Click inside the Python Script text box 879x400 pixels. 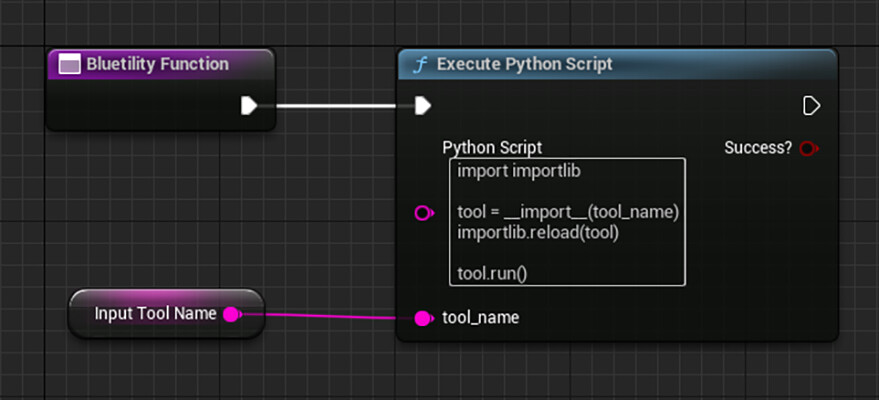click(567, 250)
